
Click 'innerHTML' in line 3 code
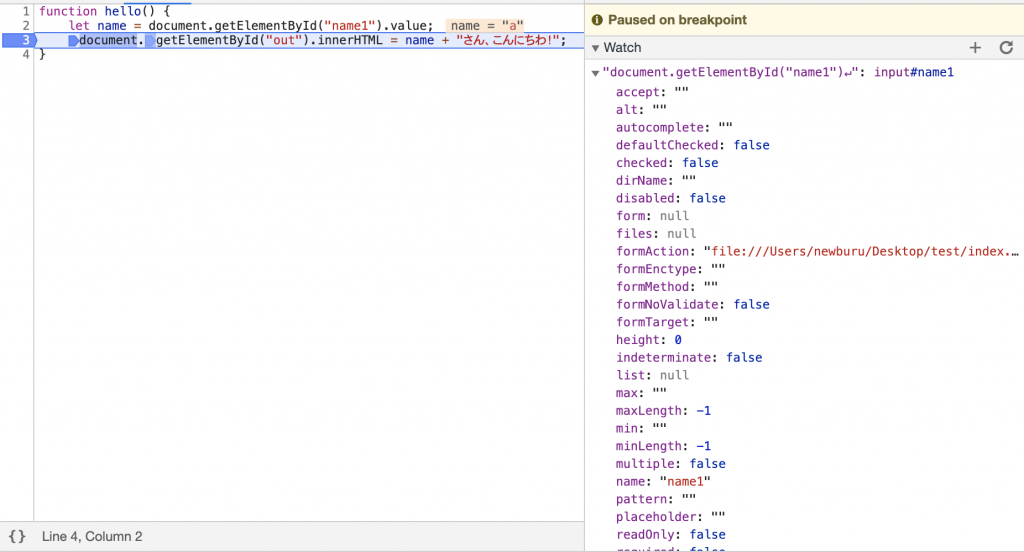click(x=350, y=40)
